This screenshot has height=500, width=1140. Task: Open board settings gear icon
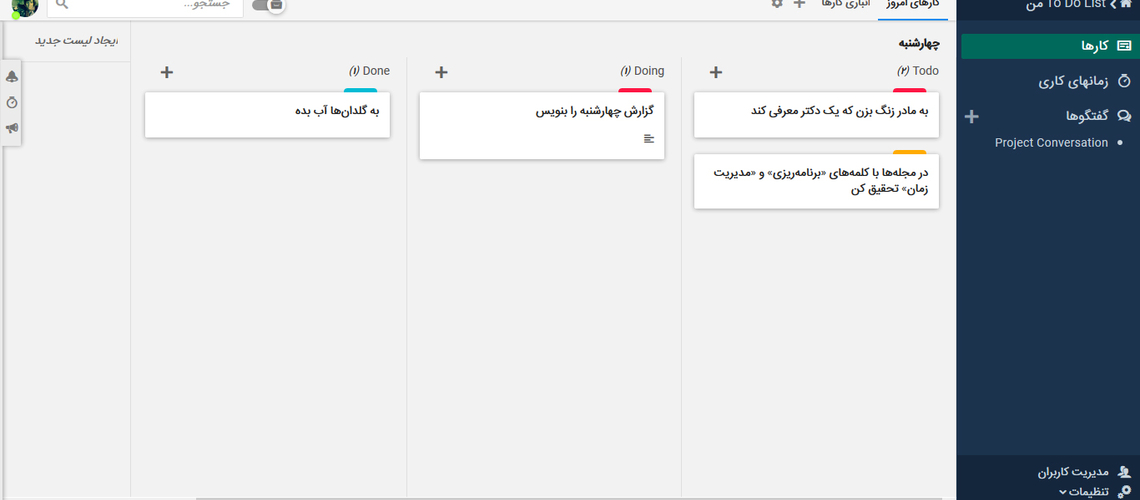pos(777,4)
